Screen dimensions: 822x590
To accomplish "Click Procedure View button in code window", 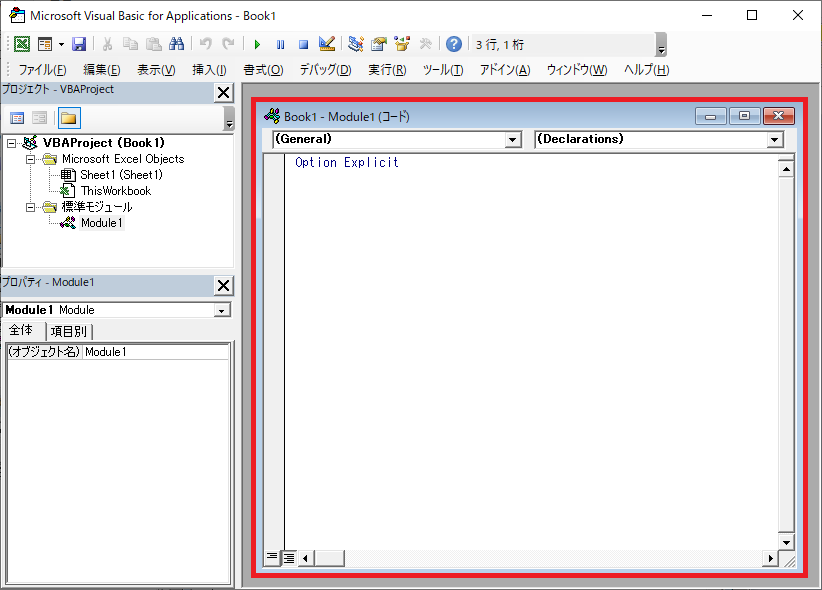I will pos(272,557).
